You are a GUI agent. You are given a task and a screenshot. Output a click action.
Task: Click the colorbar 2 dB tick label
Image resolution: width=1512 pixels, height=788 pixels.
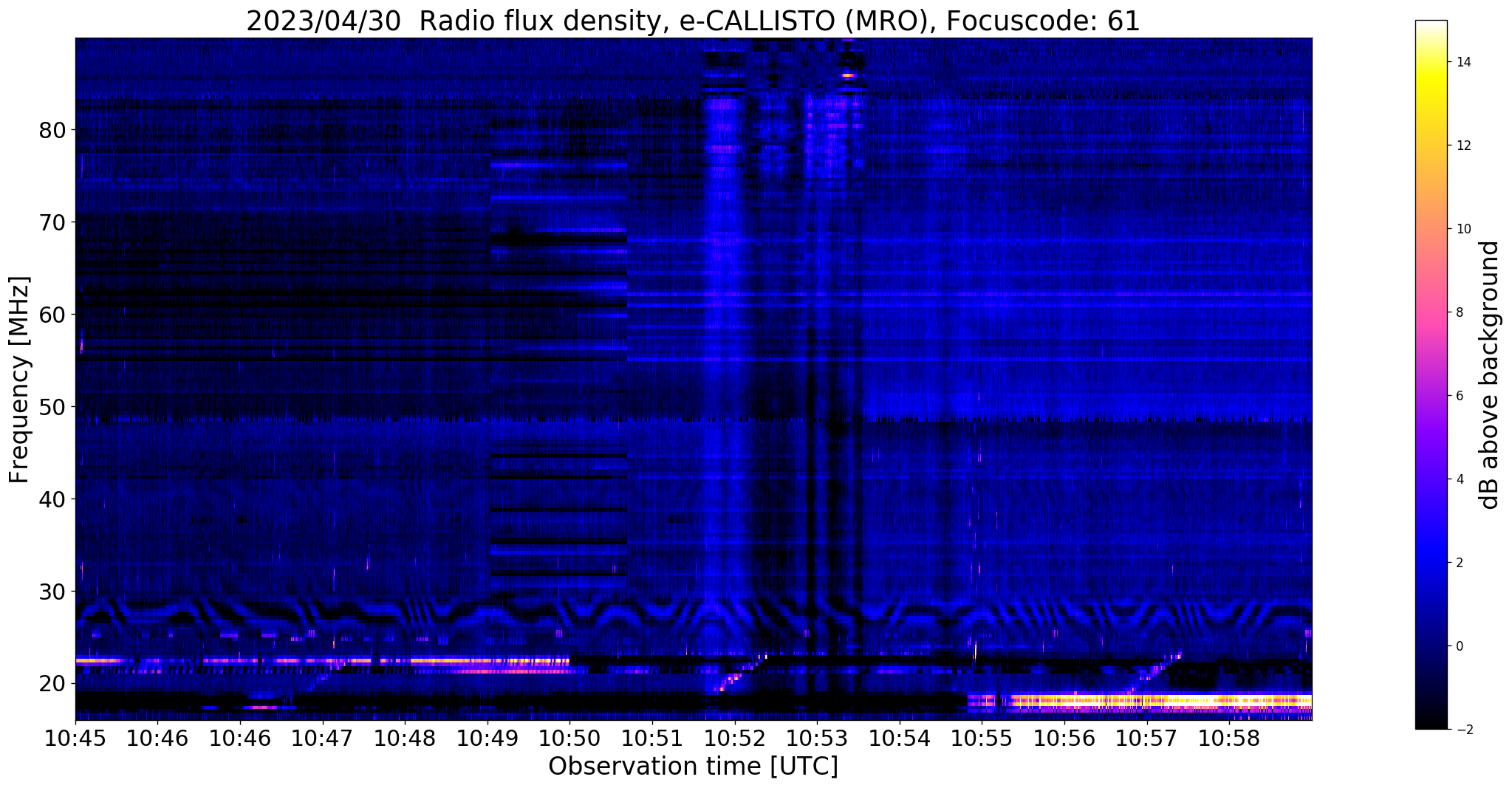point(1459,563)
